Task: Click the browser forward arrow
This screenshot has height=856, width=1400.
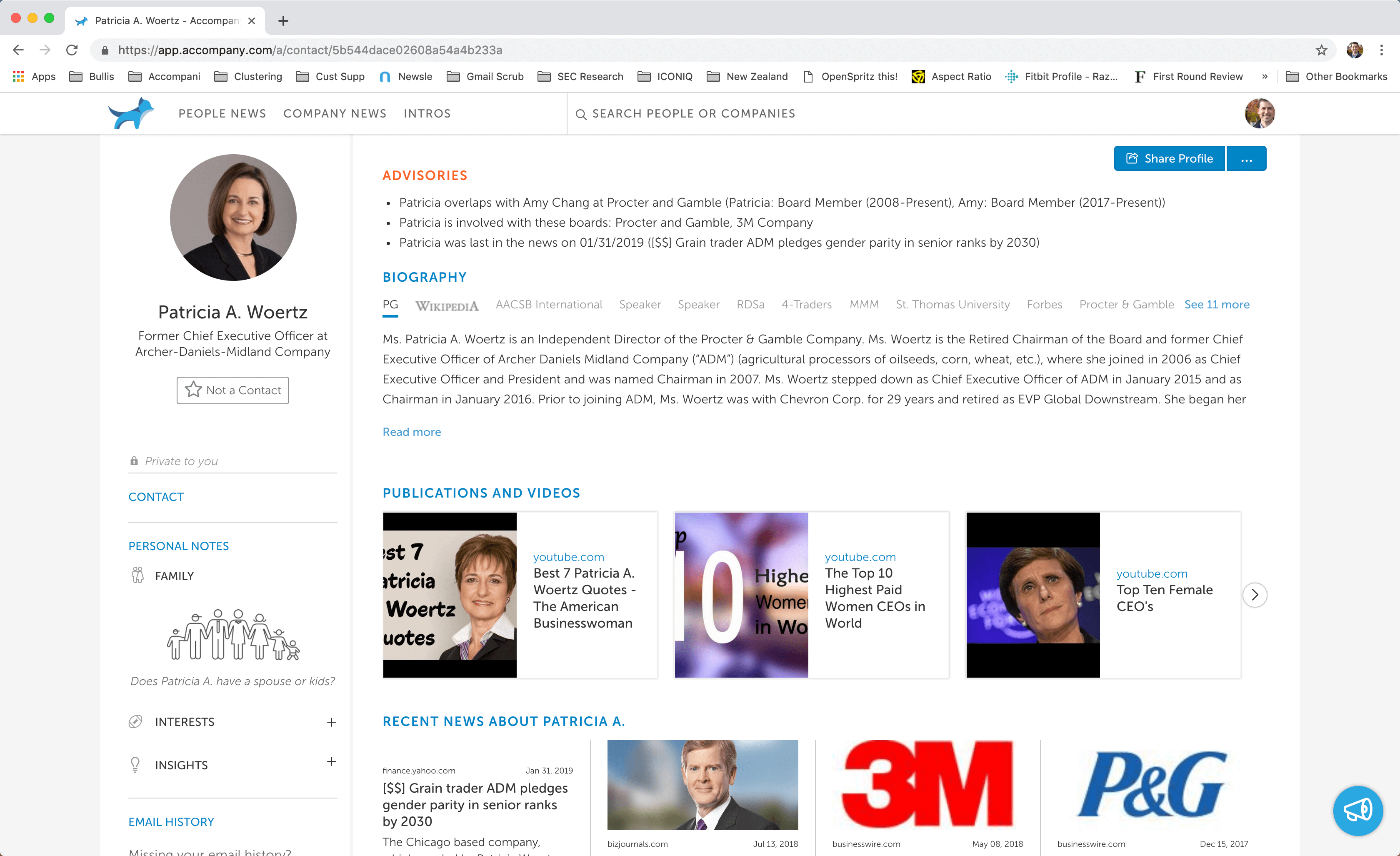Action: [45, 50]
